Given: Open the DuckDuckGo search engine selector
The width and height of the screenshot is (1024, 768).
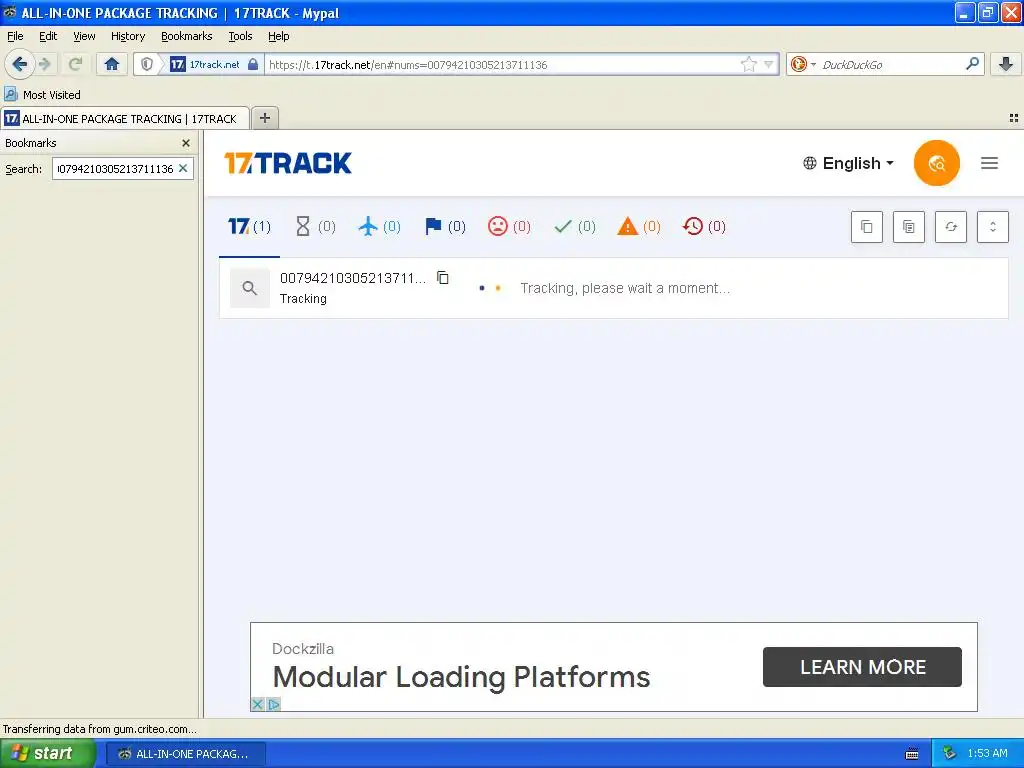Looking at the screenshot, I should pyautogui.click(x=803, y=64).
